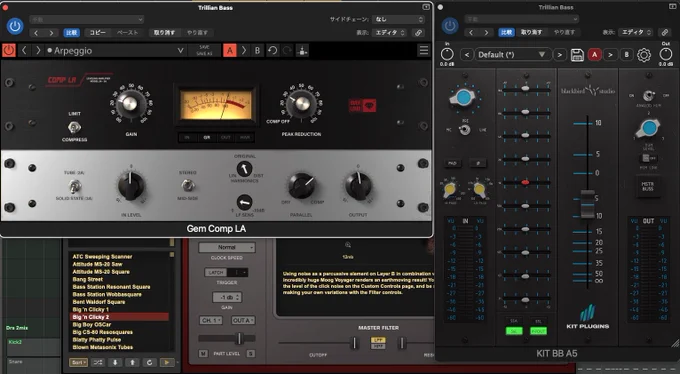Select IN meter mode tab

click(x=187, y=138)
